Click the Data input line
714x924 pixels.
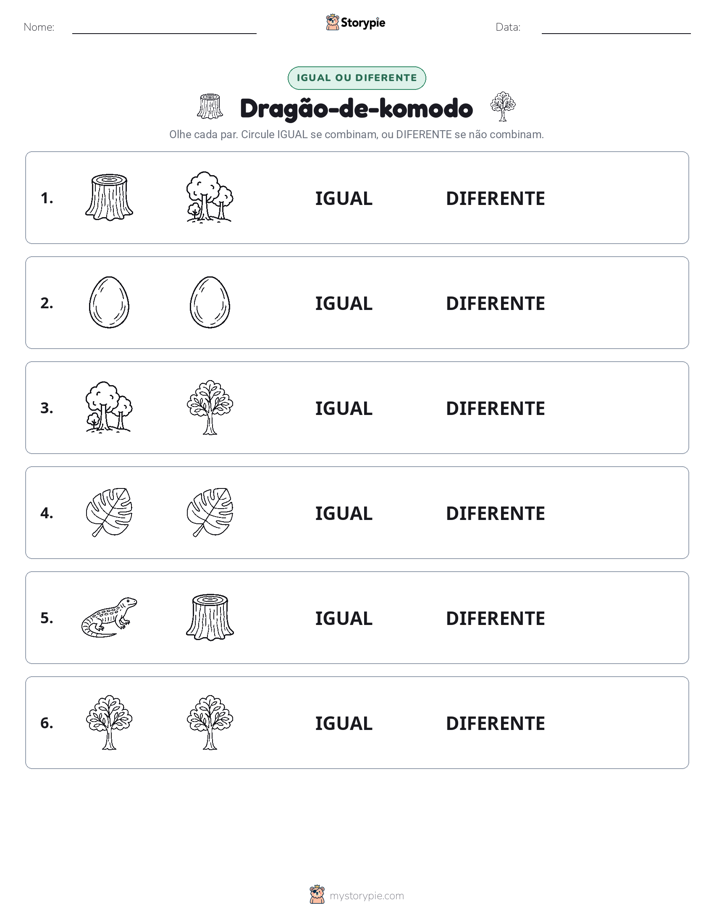pos(616,28)
